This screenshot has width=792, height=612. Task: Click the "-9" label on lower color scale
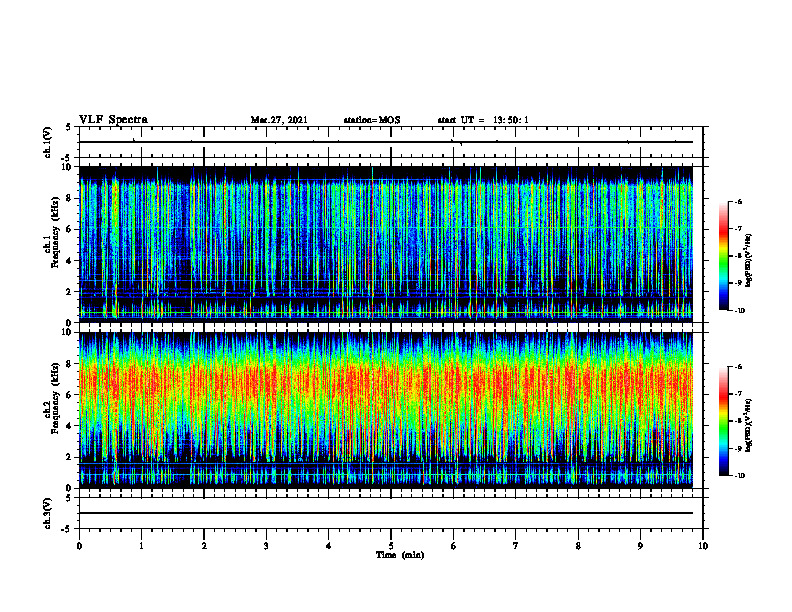point(738,448)
